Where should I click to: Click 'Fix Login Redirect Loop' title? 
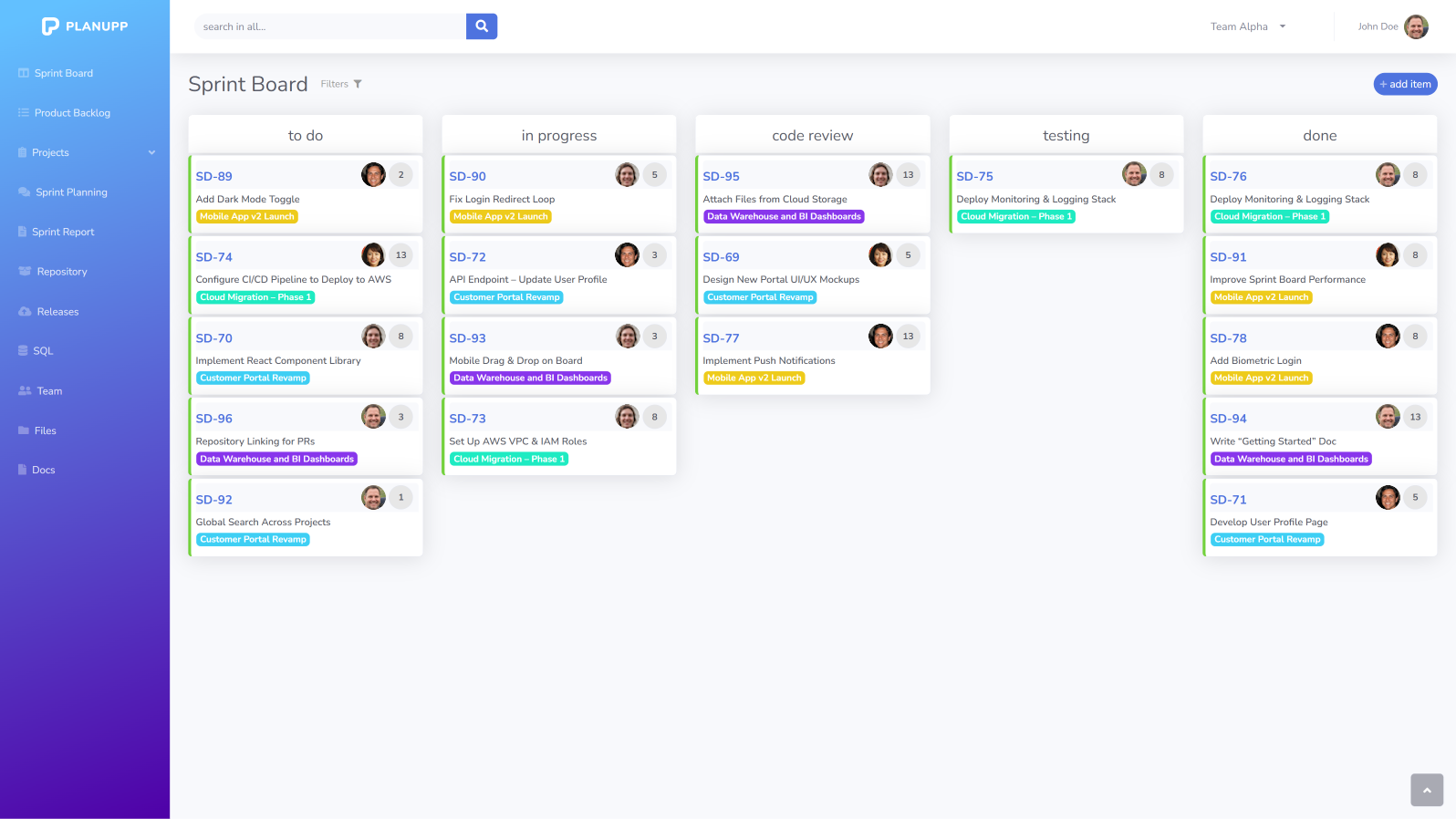502,199
